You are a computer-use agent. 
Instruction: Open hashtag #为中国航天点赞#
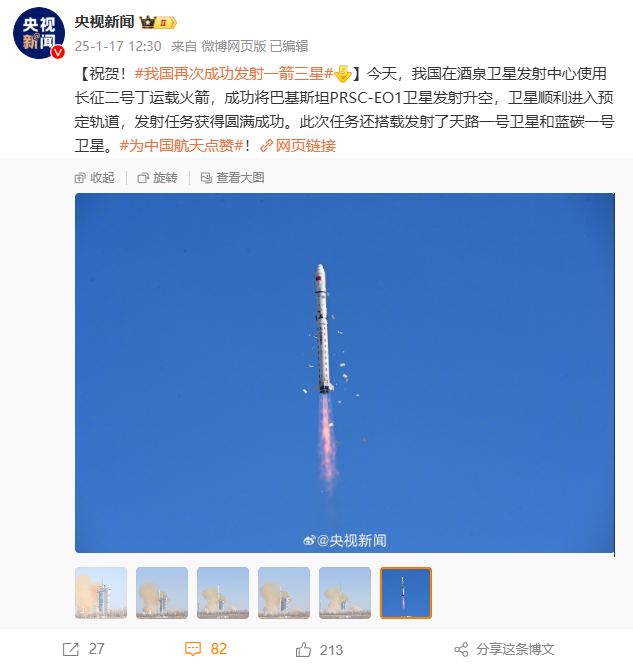[x=181, y=146]
